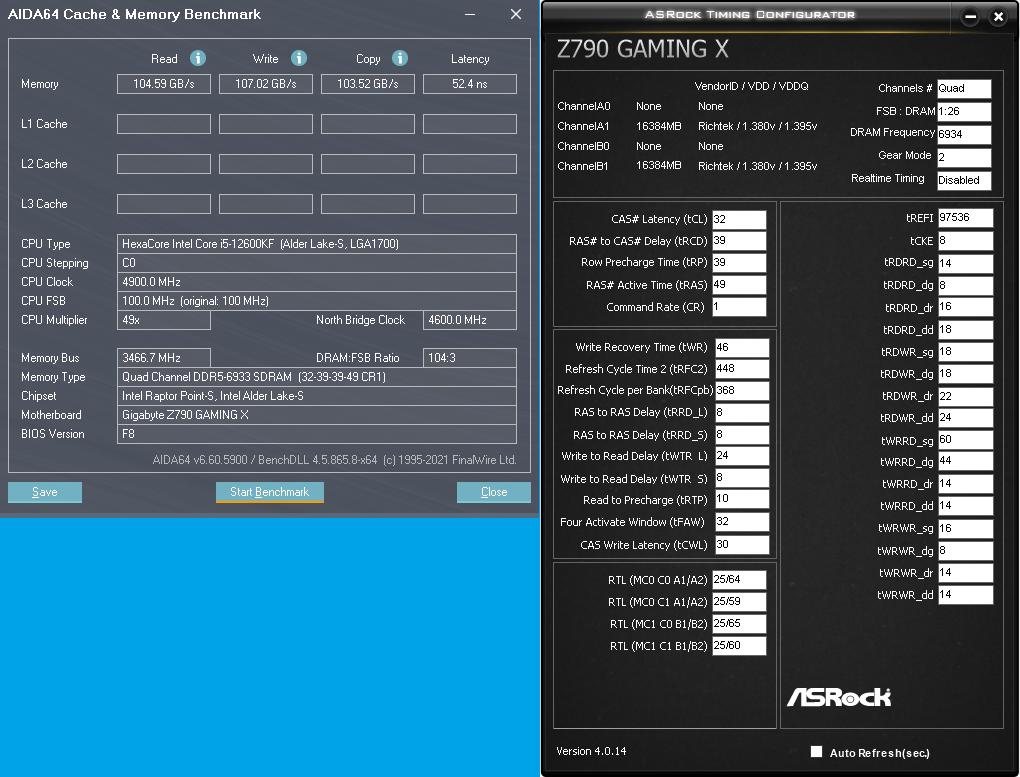Click the Write Recovery Time (tWR) field

(x=742, y=348)
